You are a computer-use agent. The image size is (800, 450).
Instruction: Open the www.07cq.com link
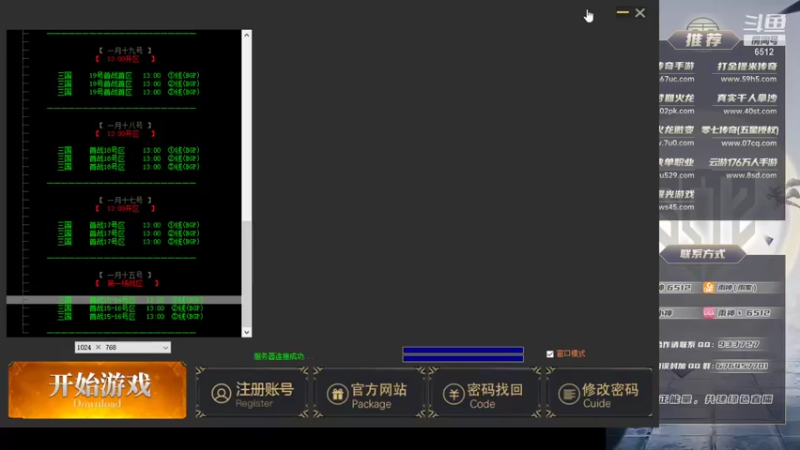749,143
